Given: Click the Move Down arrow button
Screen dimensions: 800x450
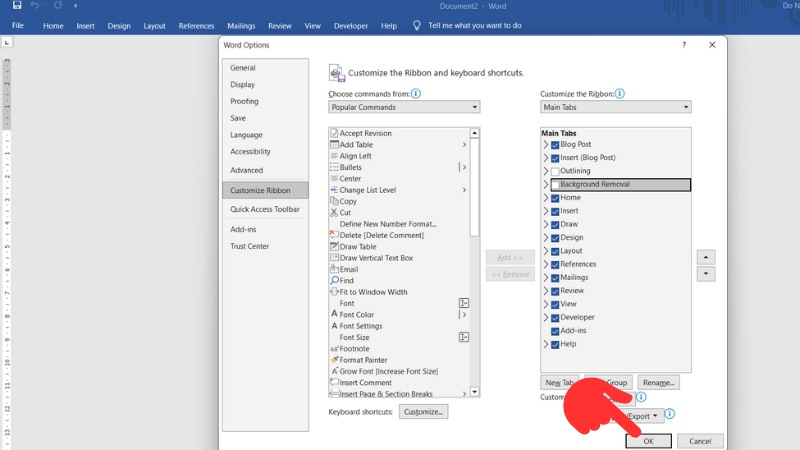Looking at the screenshot, I should pyautogui.click(x=706, y=274).
